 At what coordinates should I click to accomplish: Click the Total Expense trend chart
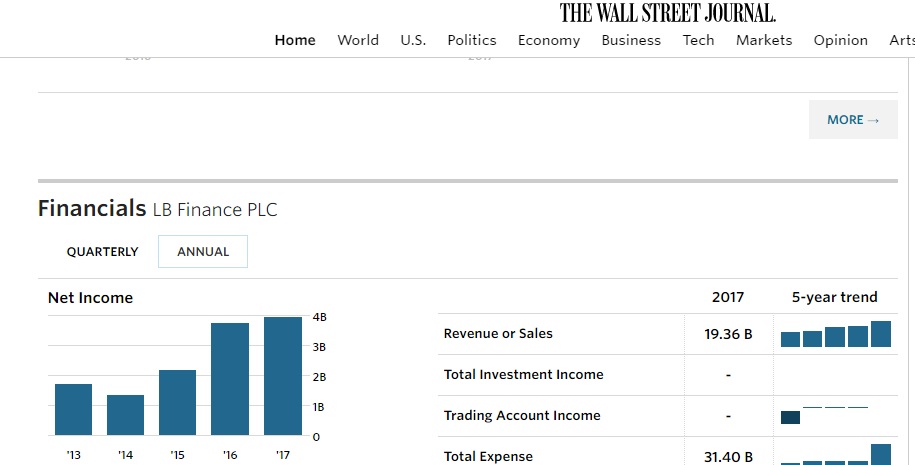(836, 454)
